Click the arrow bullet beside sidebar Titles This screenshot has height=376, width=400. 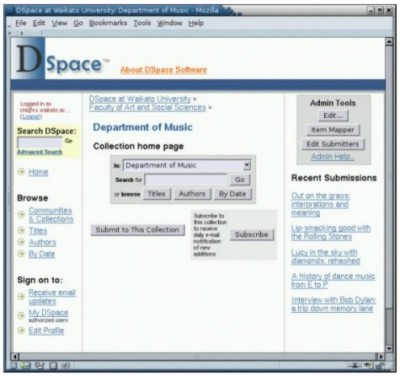21,230
